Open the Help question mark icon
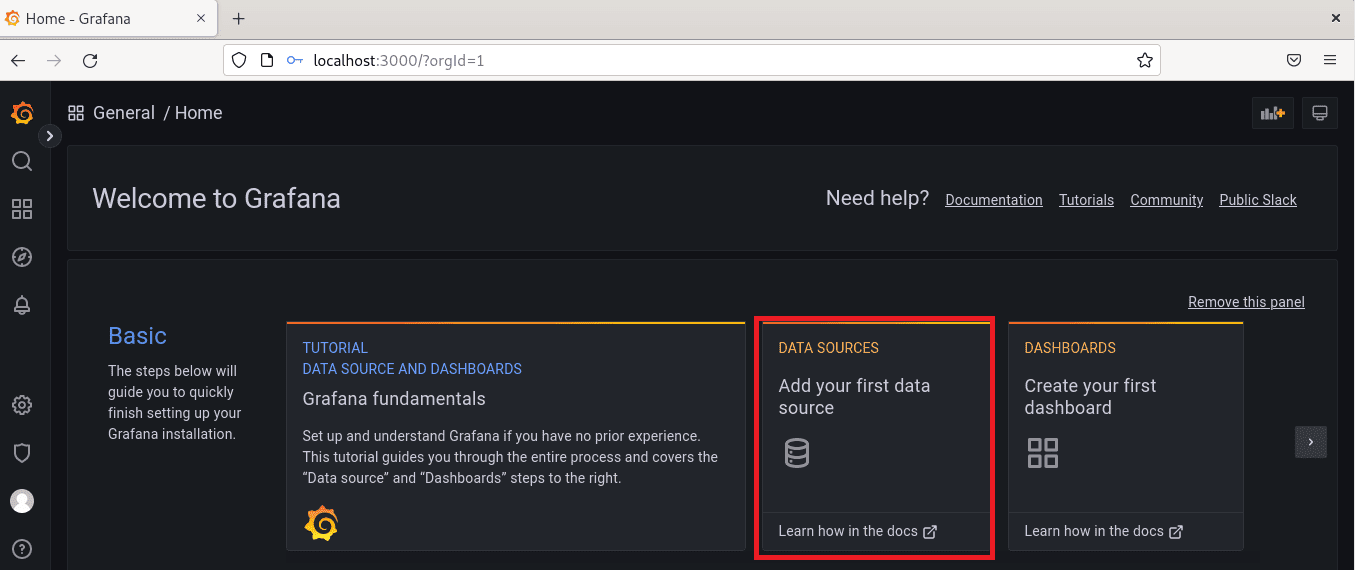The width and height of the screenshot is (1355, 570). [22, 549]
